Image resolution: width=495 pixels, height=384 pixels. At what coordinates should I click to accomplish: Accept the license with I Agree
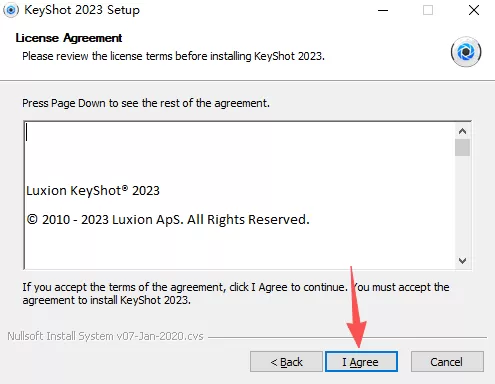click(x=361, y=361)
